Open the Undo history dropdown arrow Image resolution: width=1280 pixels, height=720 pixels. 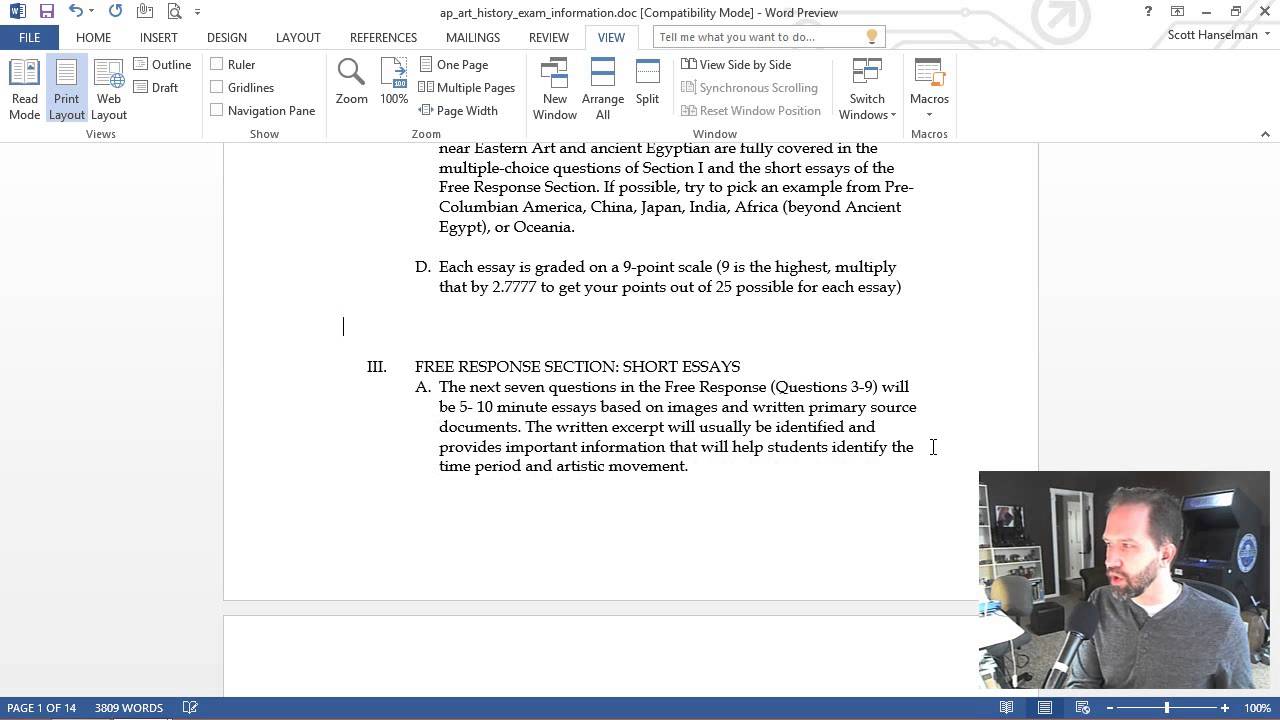click(x=91, y=12)
